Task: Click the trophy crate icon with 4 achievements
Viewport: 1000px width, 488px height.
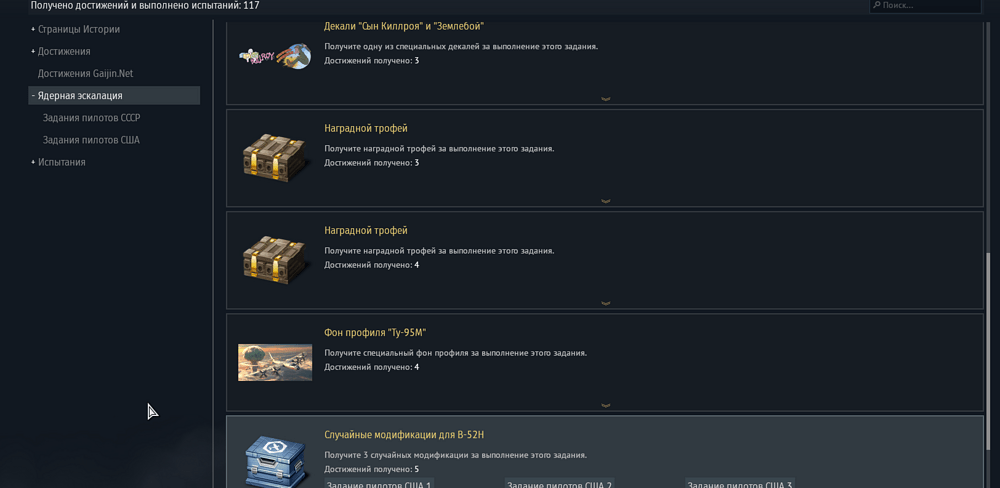Action: click(275, 260)
